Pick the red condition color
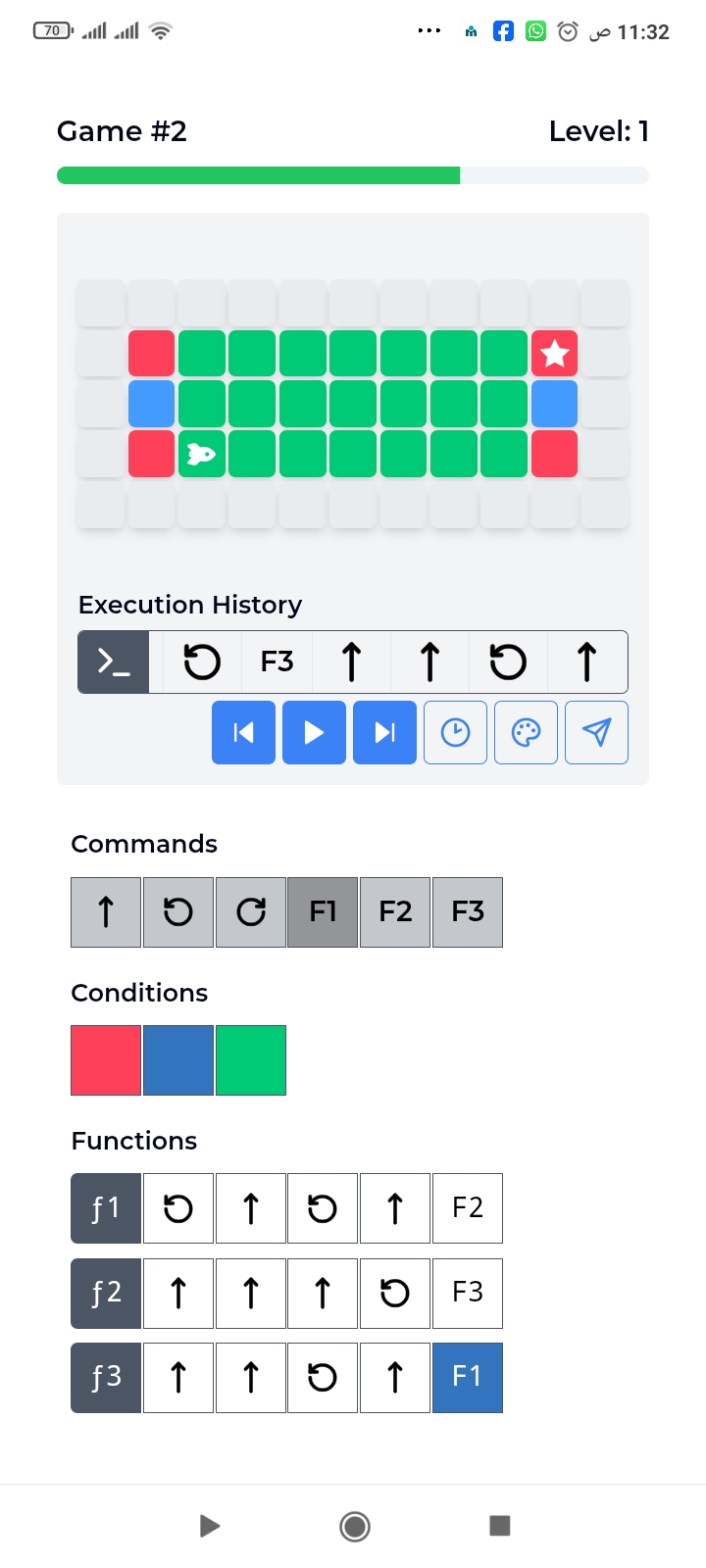706x1568 pixels. tap(106, 1060)
